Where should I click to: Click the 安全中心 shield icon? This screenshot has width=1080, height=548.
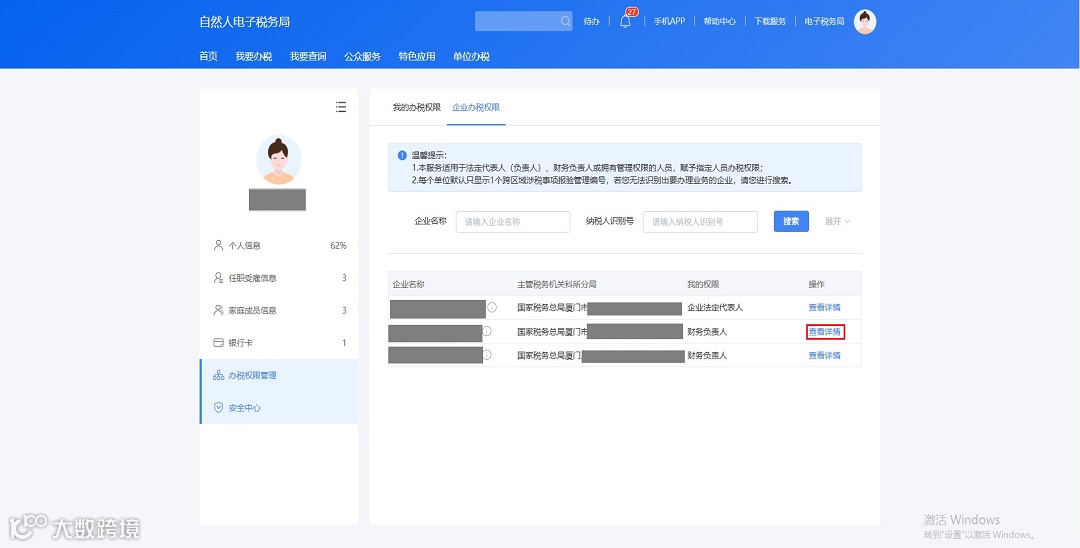218,408
